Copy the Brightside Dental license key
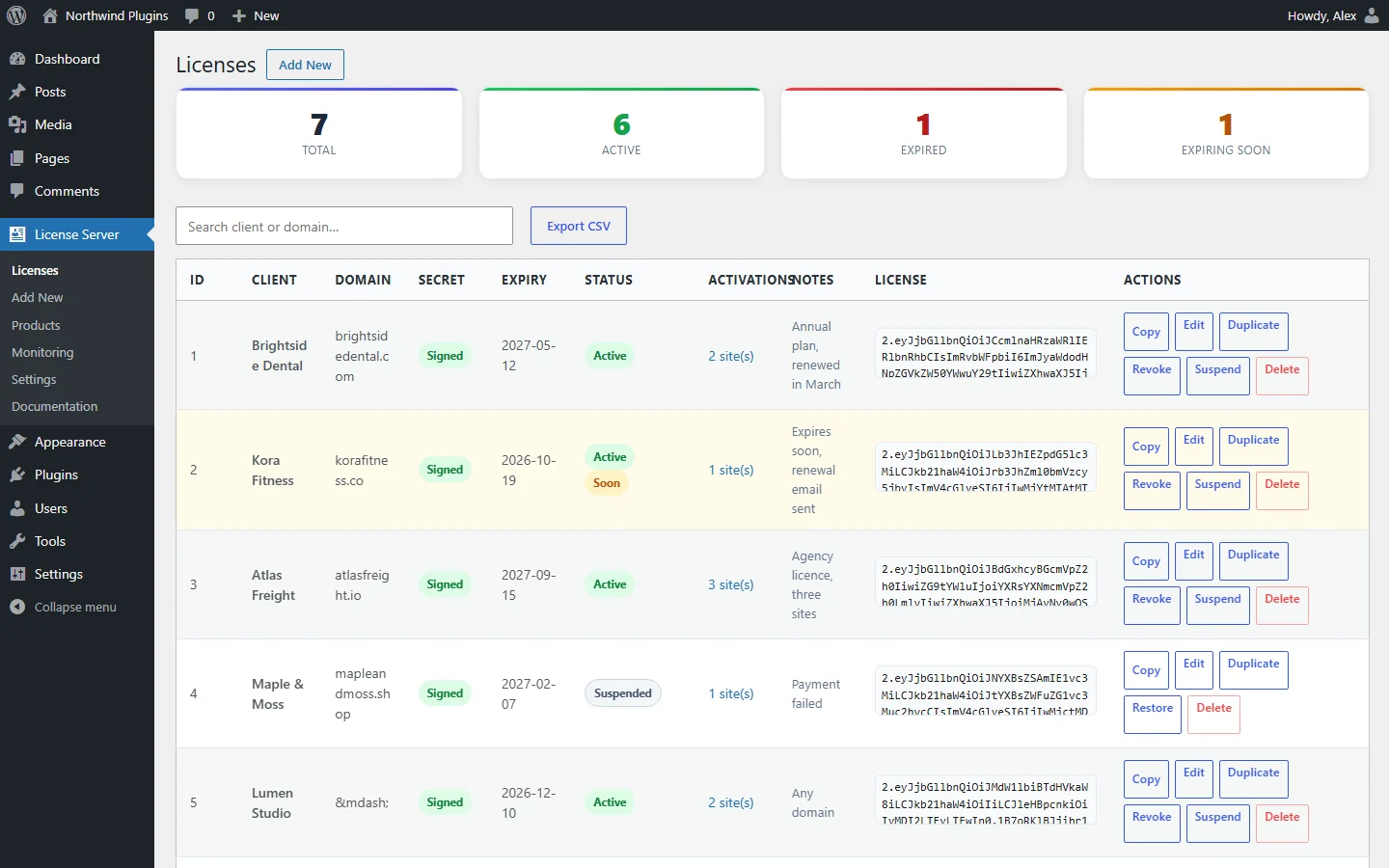This screenshot has height=868, width=1389. [x=1146, y=332]
